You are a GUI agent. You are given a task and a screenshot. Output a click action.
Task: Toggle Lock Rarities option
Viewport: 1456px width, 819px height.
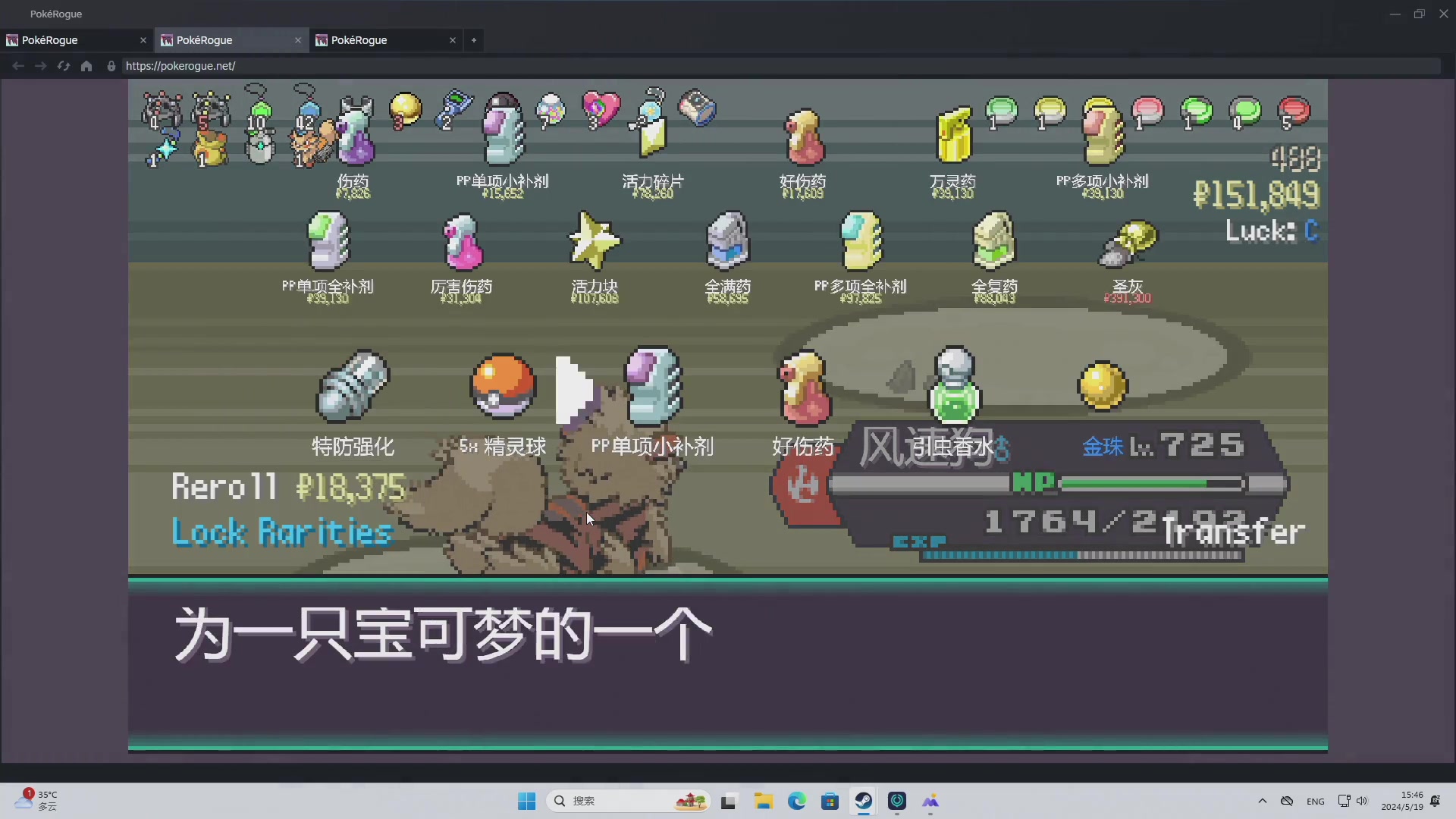(x=282, y=532)
